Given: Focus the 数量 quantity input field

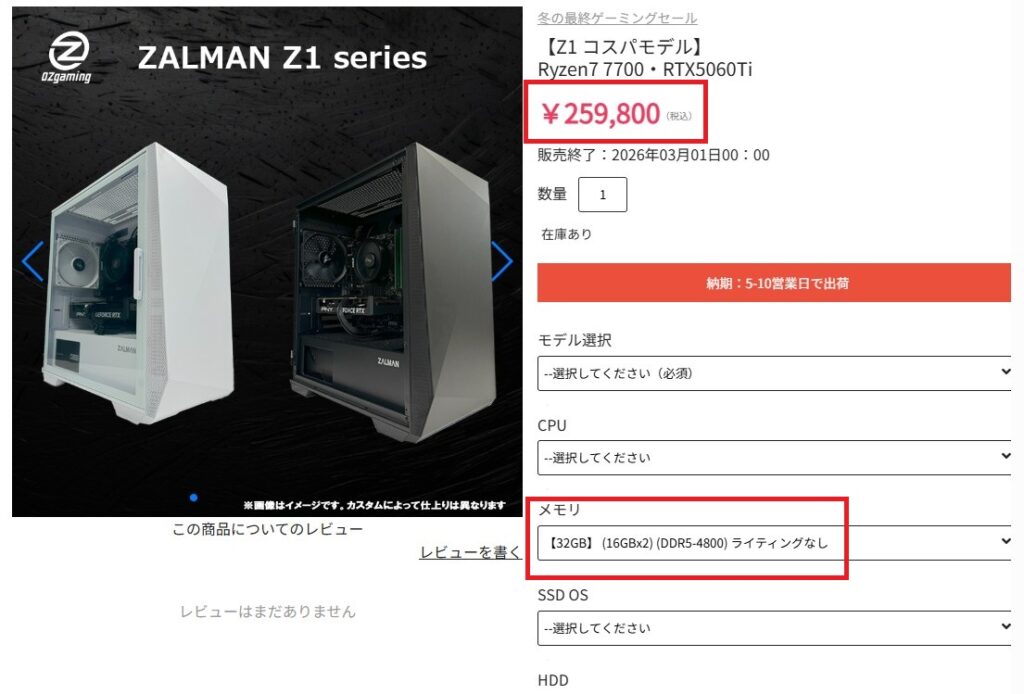Looking at the screenshot, I should point(602,195).
